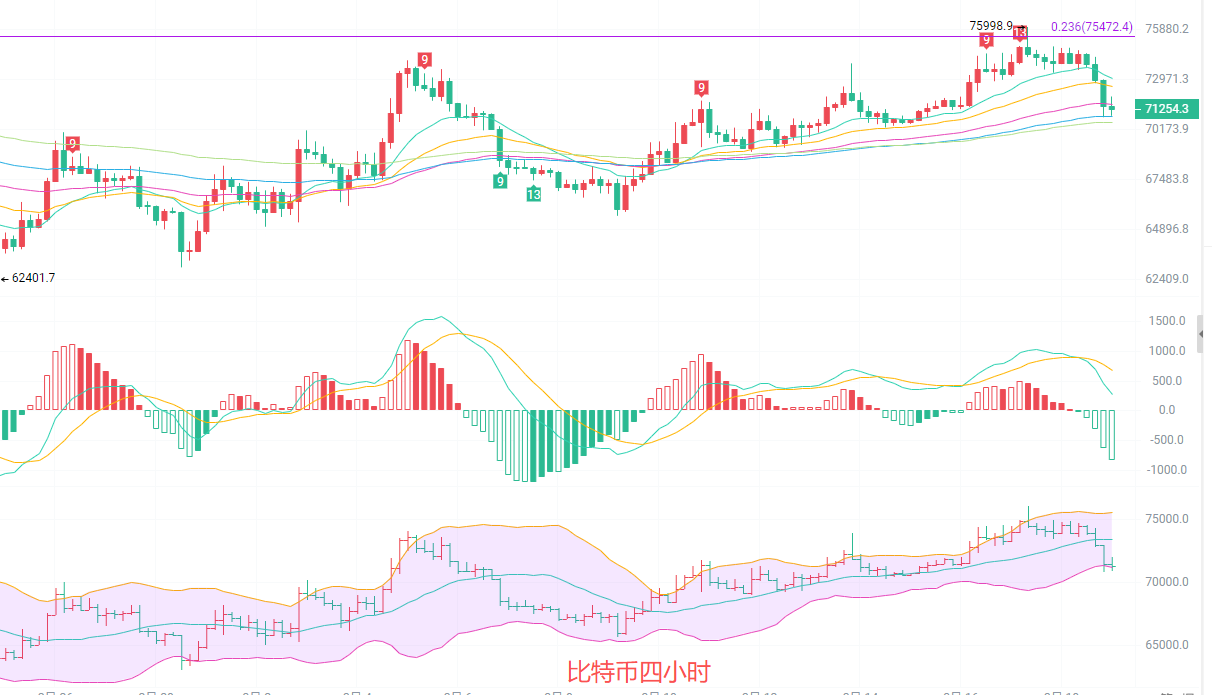Click the 62409.0 price axis label
The width and height of the screenshot is (1212, 695).
(1167, 279)
